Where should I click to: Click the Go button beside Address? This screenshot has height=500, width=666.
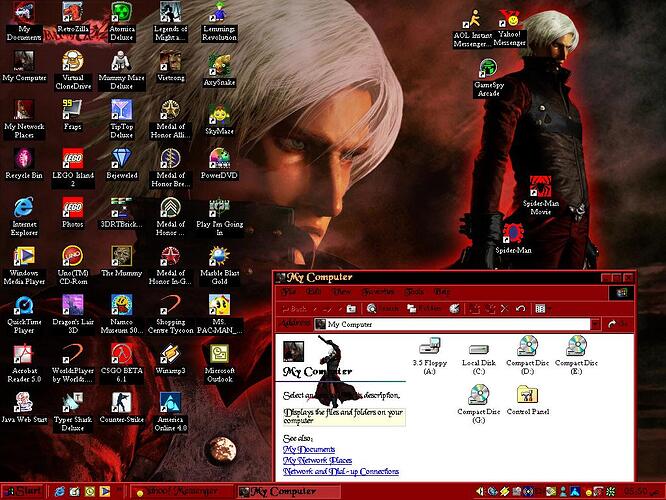(x=617, y=324)
